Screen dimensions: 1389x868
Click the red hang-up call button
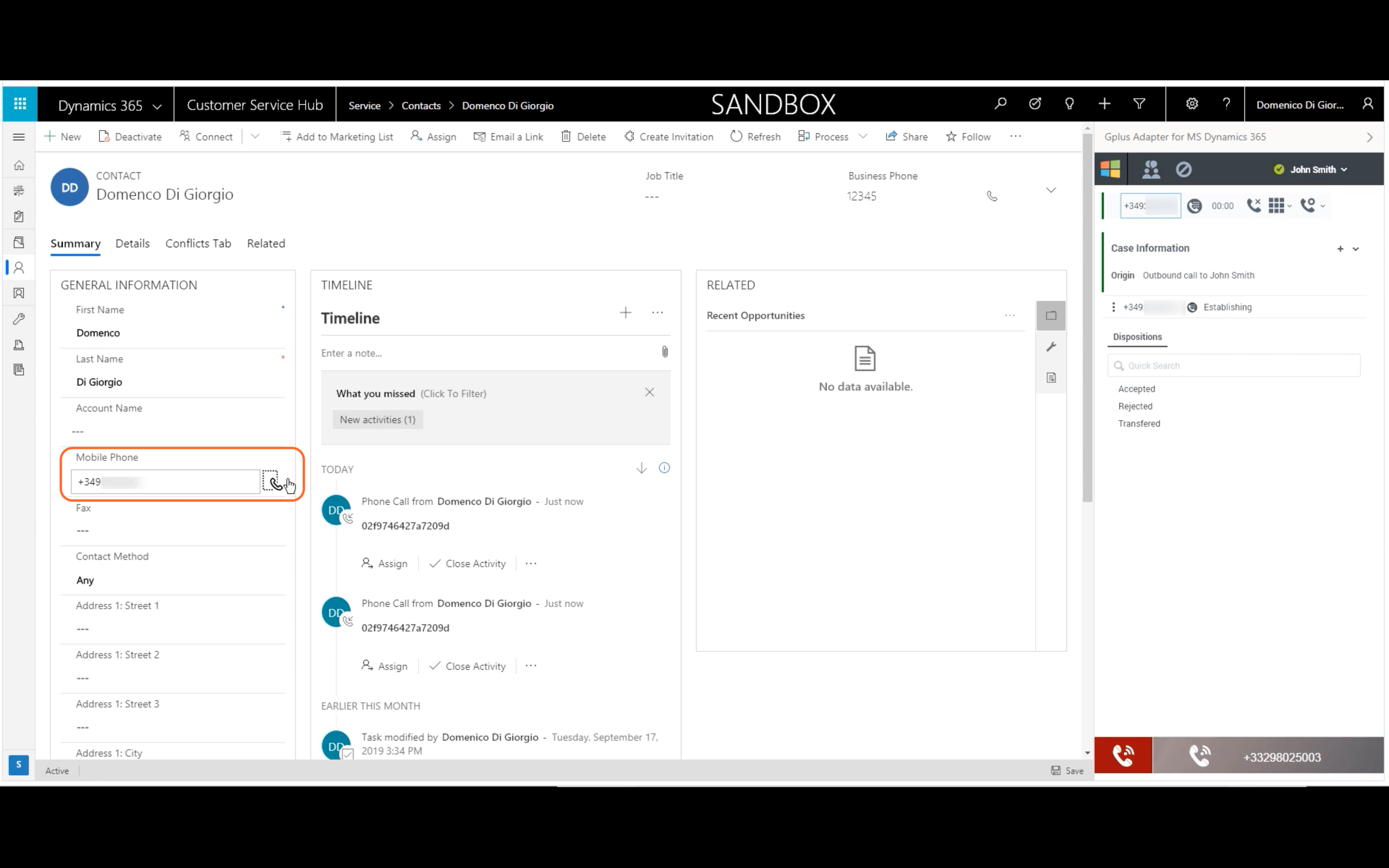tap(1123, 755)
